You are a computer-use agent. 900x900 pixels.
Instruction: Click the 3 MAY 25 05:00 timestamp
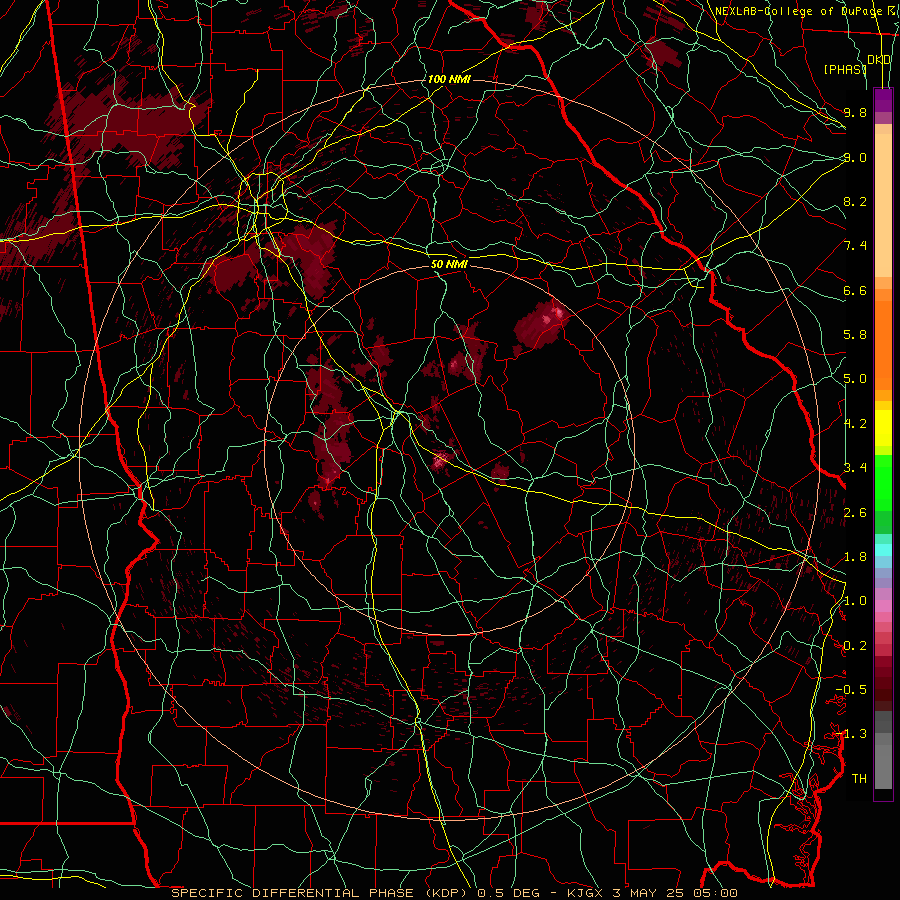(676, 893)
